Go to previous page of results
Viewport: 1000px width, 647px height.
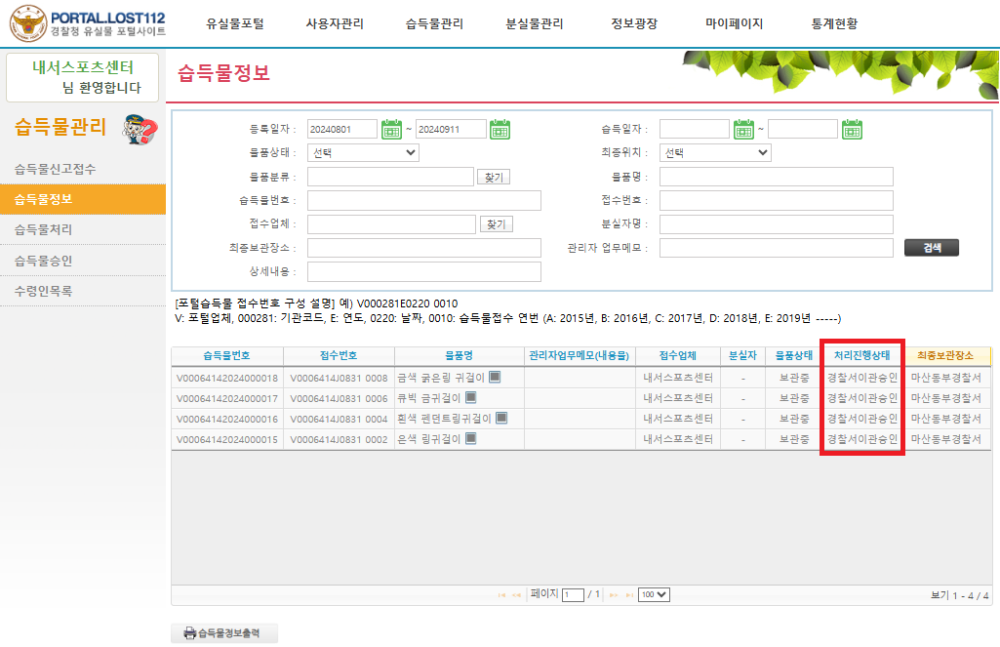(517, 595)
